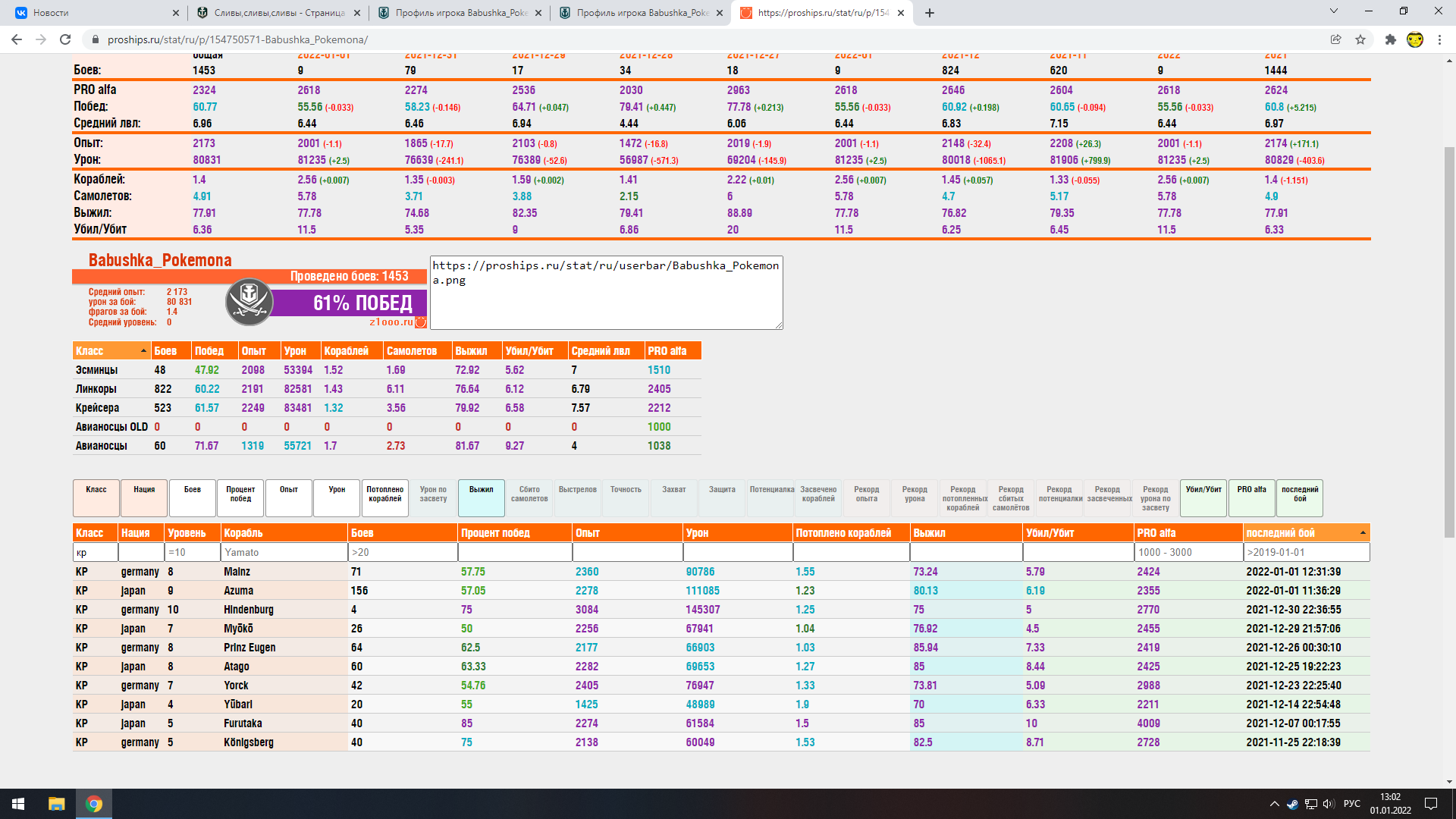Expand the Chrome tab search chevron
Screen dimensions: 1456x819
coord(1333,11)
